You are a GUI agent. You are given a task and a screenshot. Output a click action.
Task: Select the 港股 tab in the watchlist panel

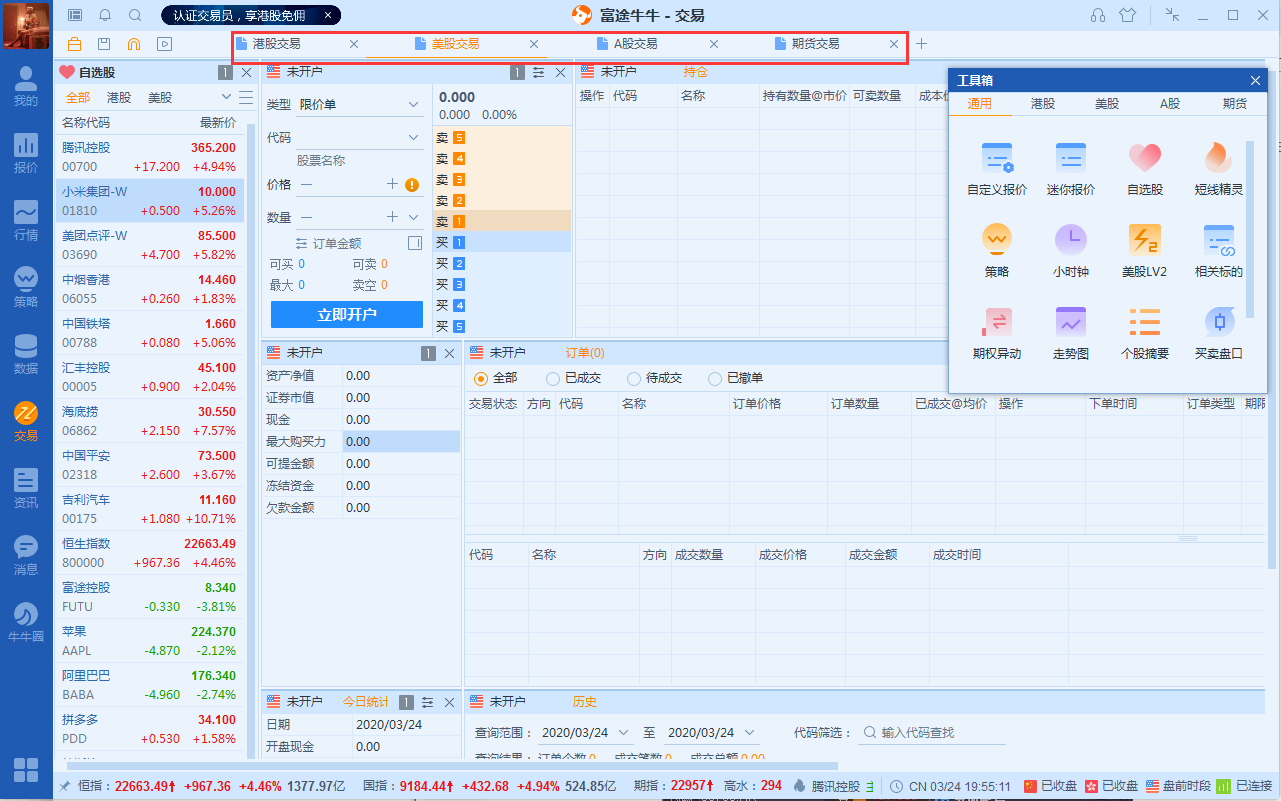119,97
